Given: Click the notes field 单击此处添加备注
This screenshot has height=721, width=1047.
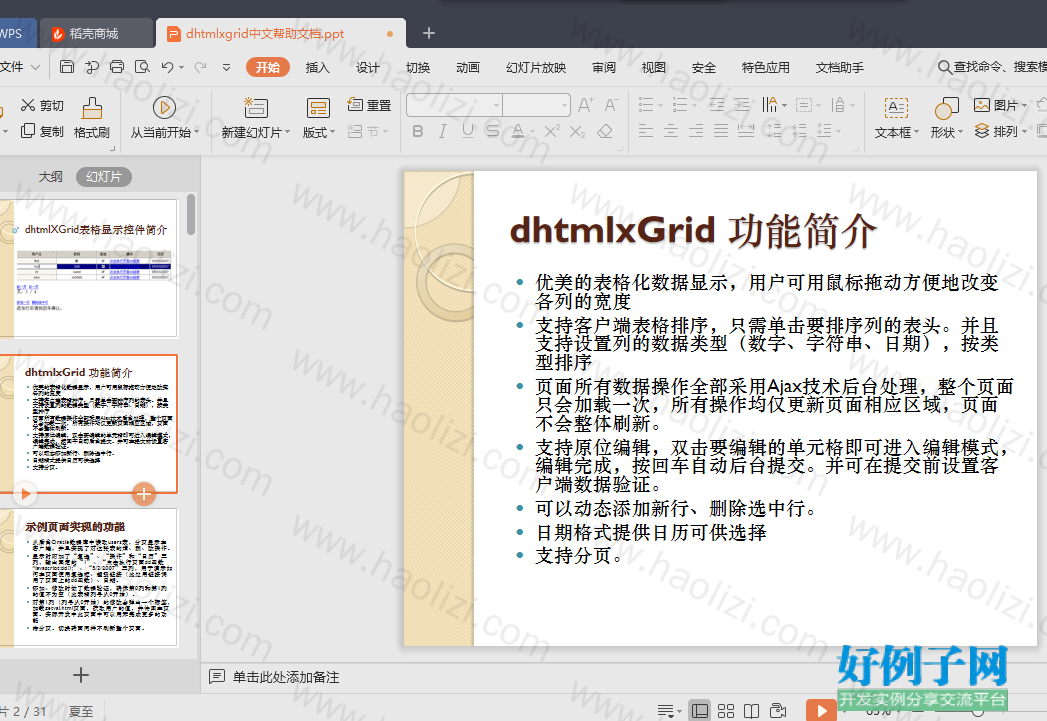Looking at the screenshot, I should click(x=286, y=677).
